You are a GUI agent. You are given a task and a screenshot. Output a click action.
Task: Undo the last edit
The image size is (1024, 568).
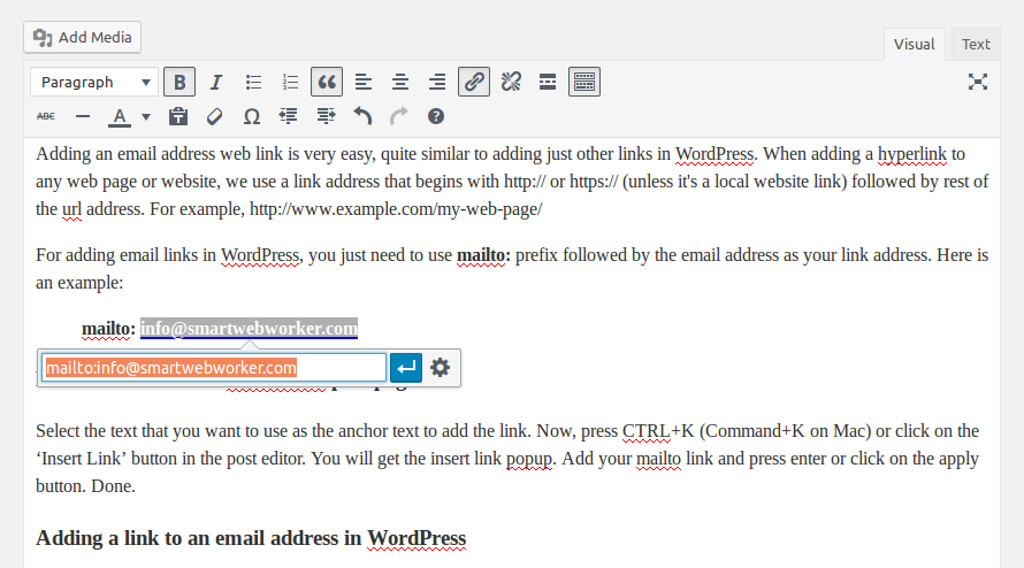tap(362, 116)
